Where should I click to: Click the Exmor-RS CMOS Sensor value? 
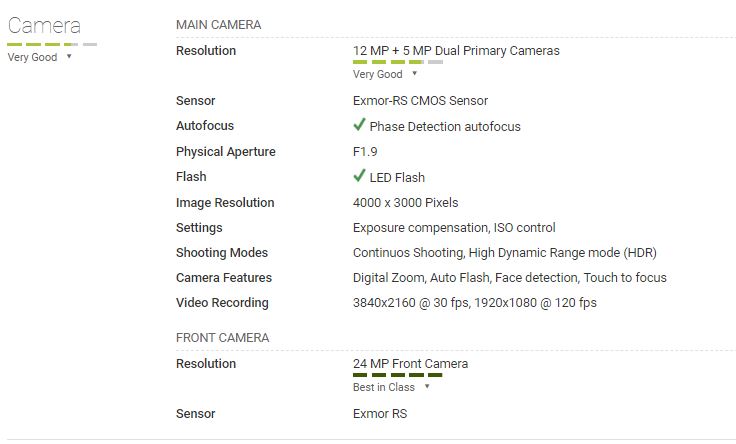pyautogui.click(x=420, y=100)
